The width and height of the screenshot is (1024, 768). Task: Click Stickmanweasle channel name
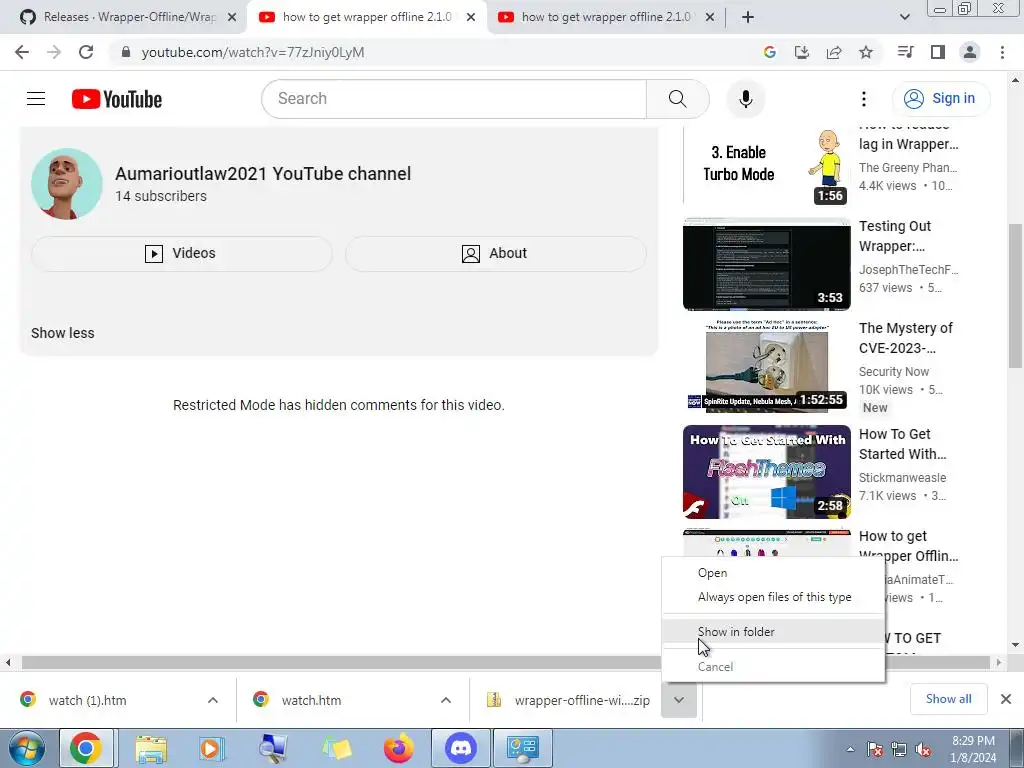point(903,477)
